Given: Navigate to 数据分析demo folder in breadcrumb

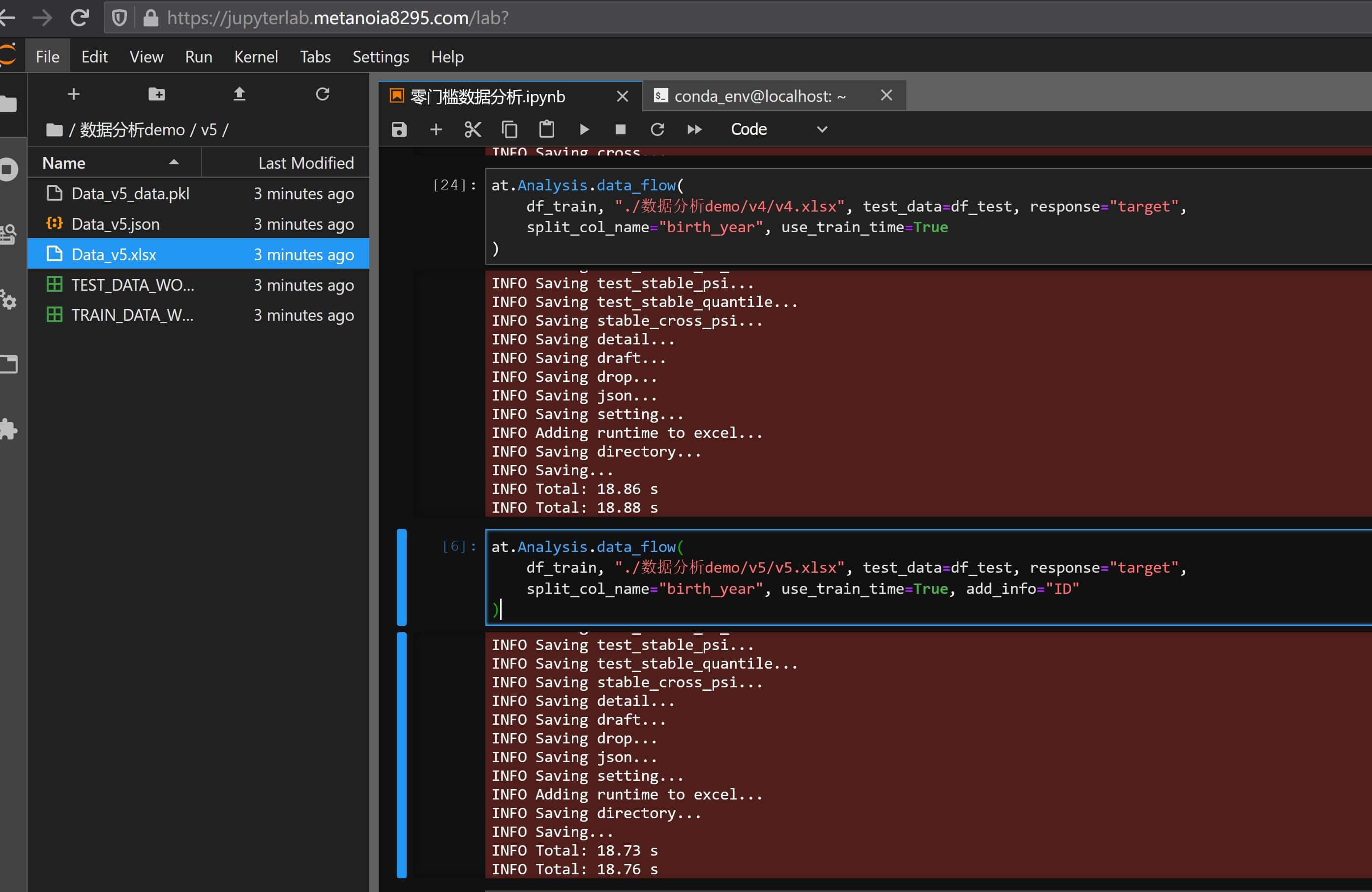Looking at the screenshot, I should point(132,130).
